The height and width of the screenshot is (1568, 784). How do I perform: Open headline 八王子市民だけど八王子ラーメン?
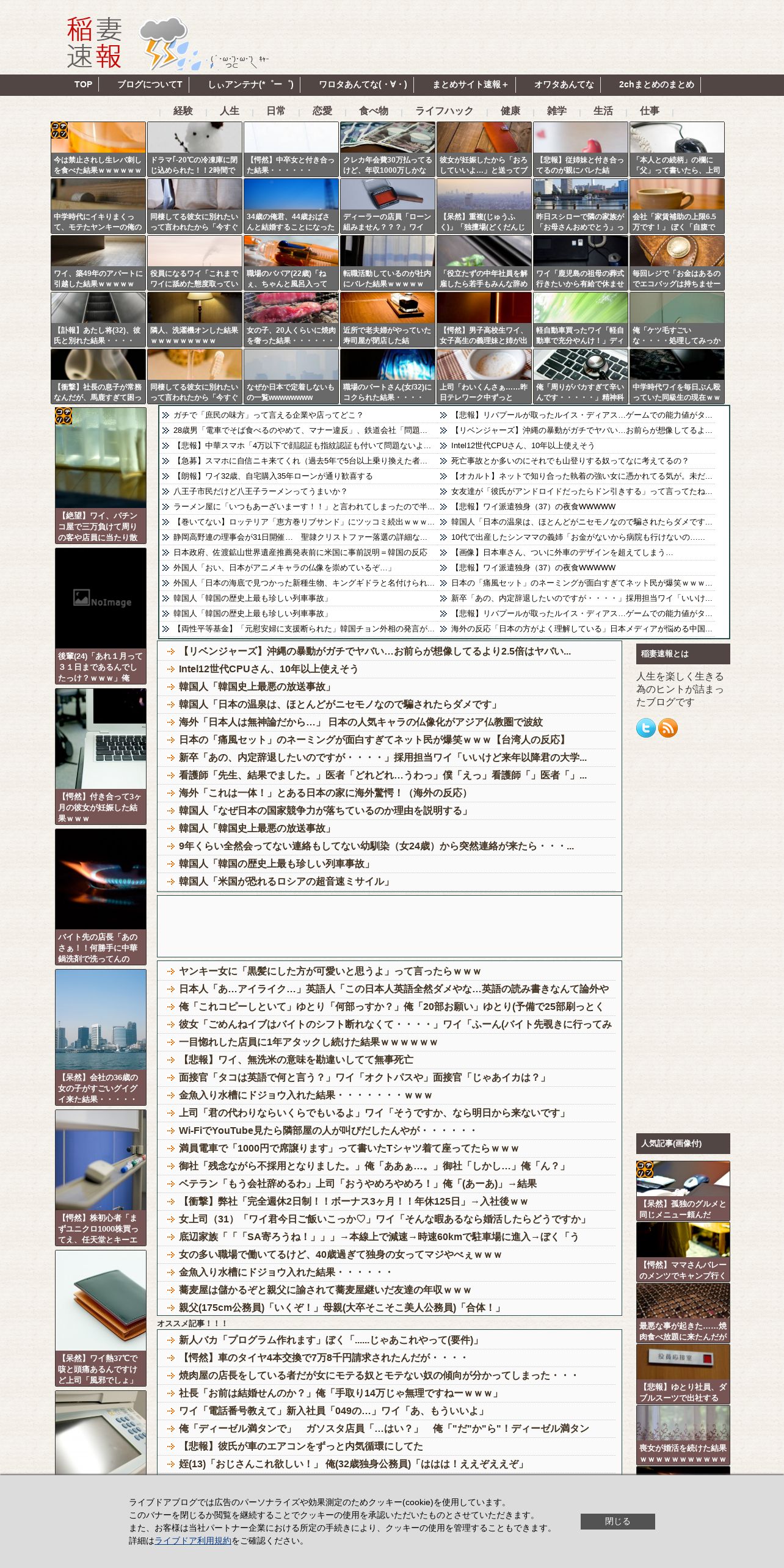[x=260, y=492]
